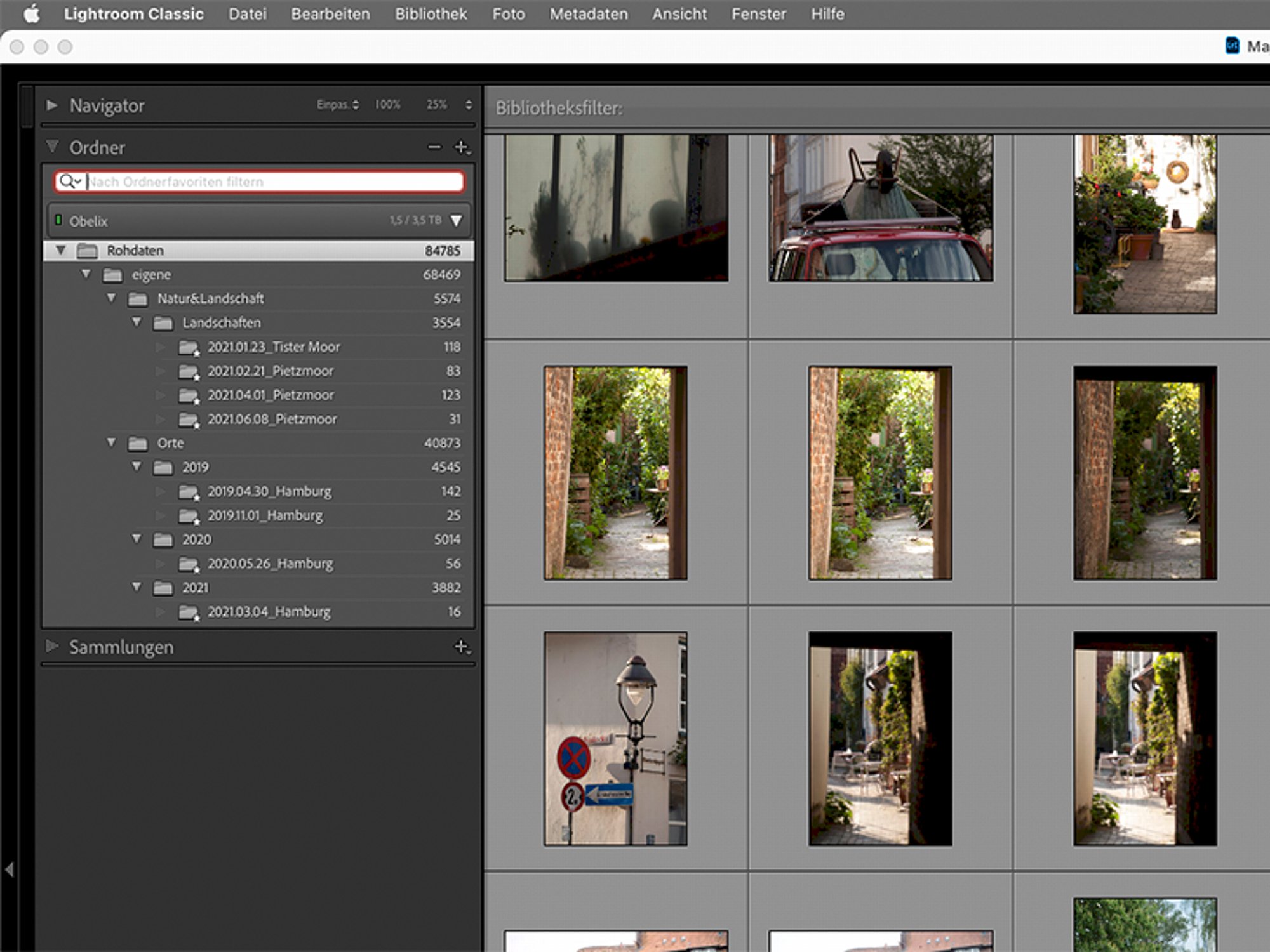1270x952 pixels.
Task: Collapse the Rohdaten folder
Action: [x=61, y=250]
